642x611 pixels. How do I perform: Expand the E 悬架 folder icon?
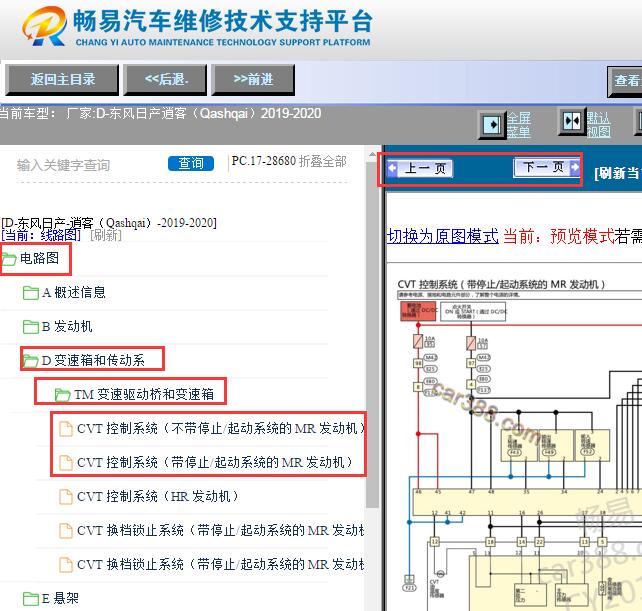[31, 599]
